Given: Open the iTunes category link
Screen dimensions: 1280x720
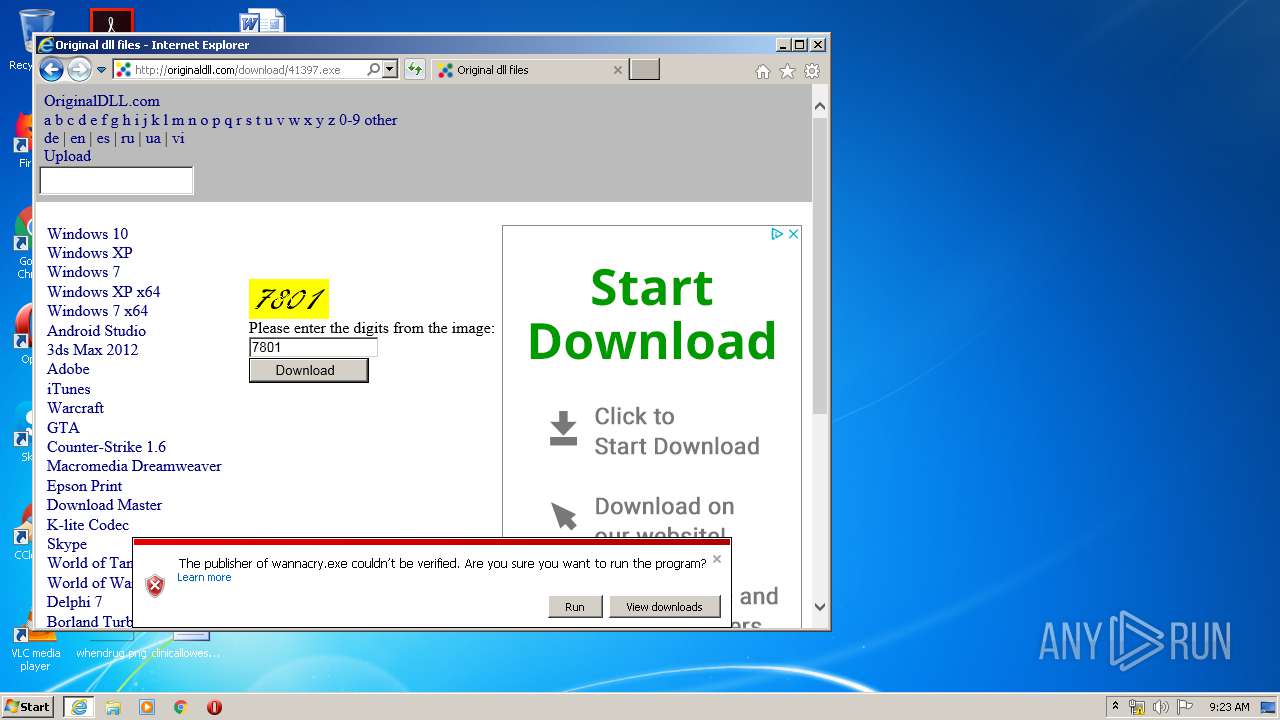Looking at the screenshot, I should point(68,389).
